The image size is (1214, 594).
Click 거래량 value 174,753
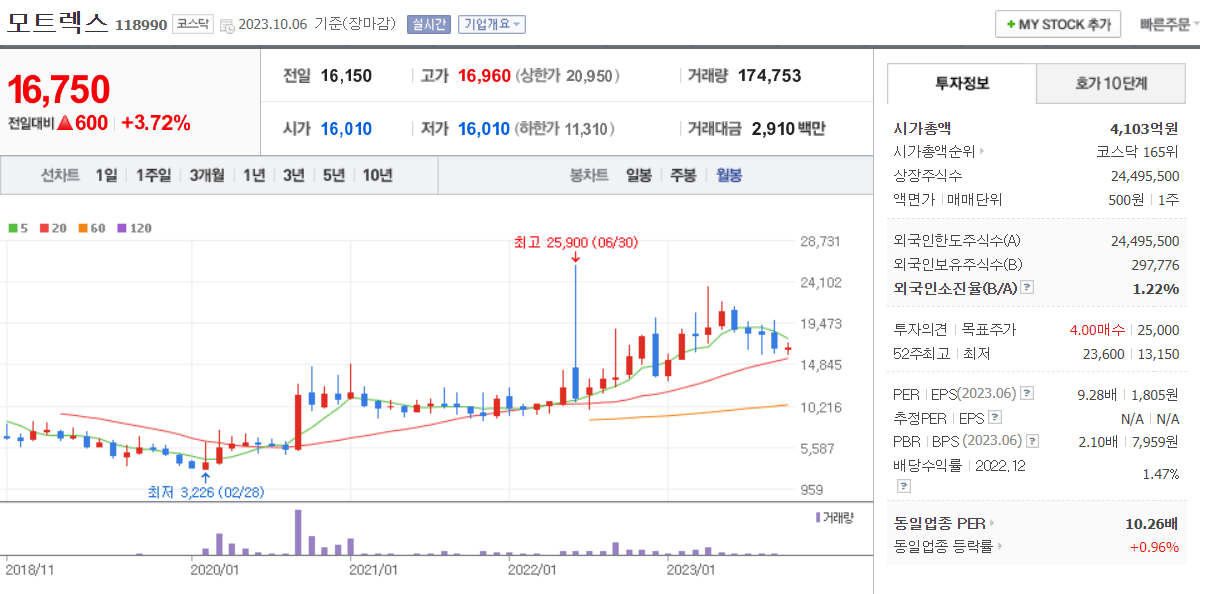(x=768, y=75)
